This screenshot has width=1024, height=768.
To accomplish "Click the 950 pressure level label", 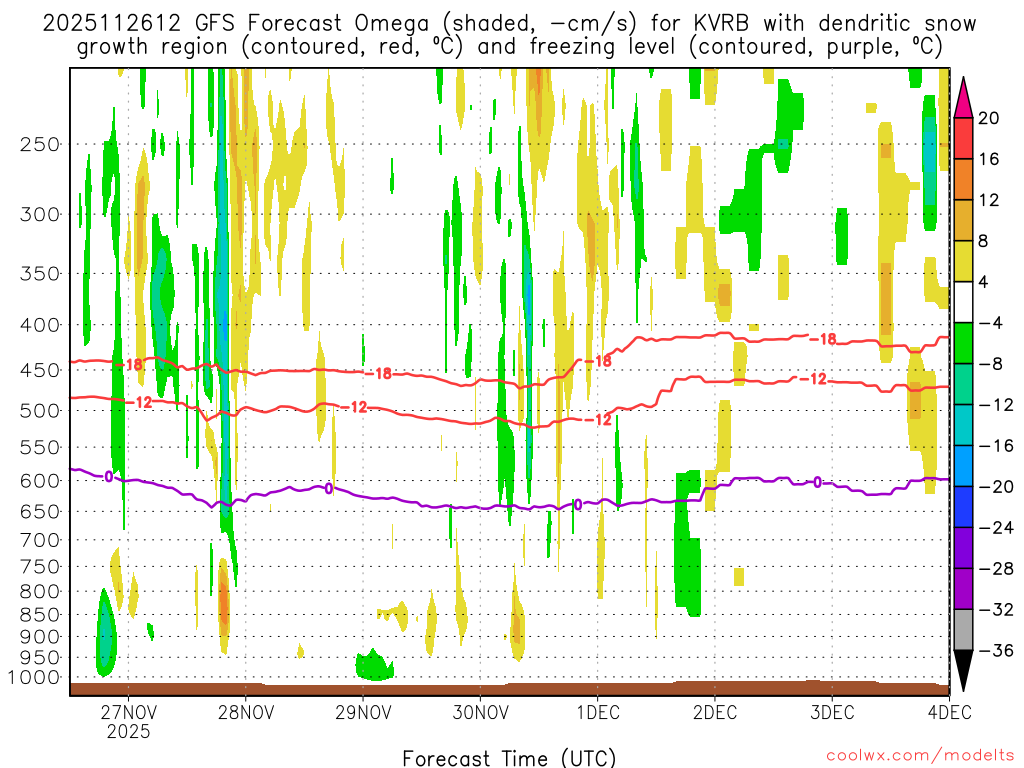I will click(40, 658).
